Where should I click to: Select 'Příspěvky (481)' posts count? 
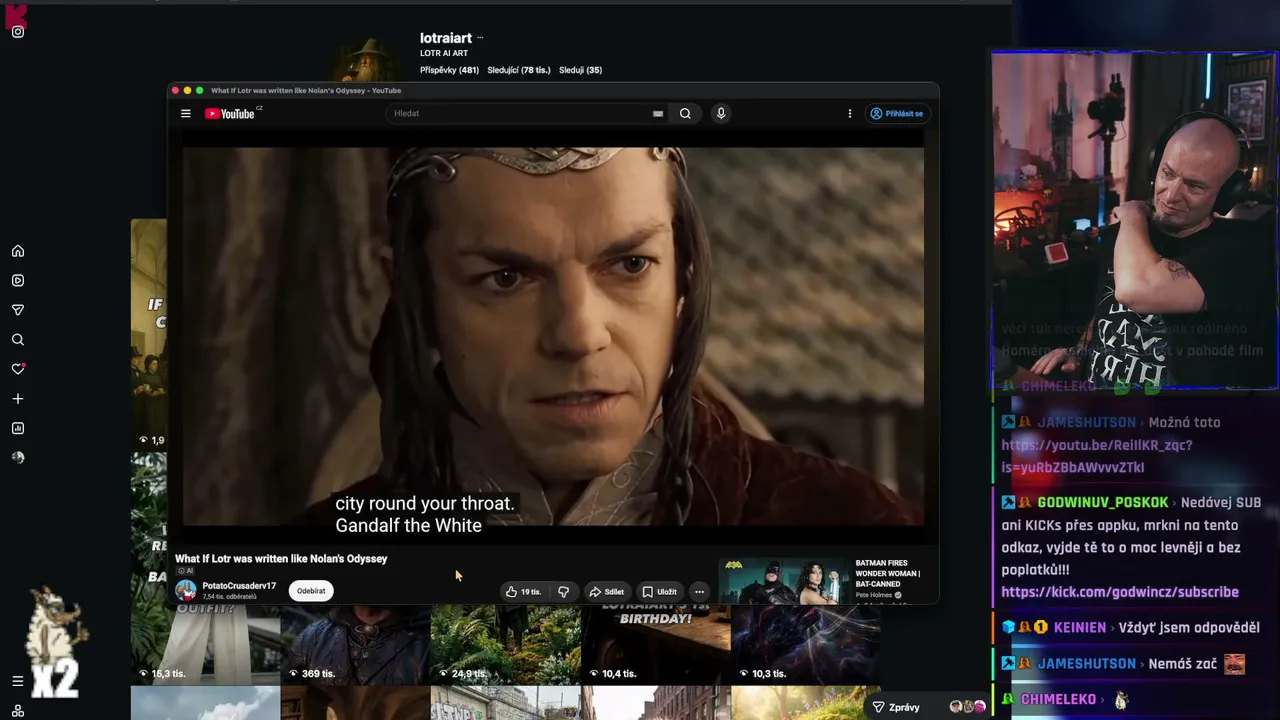click(x=449, y=70)
